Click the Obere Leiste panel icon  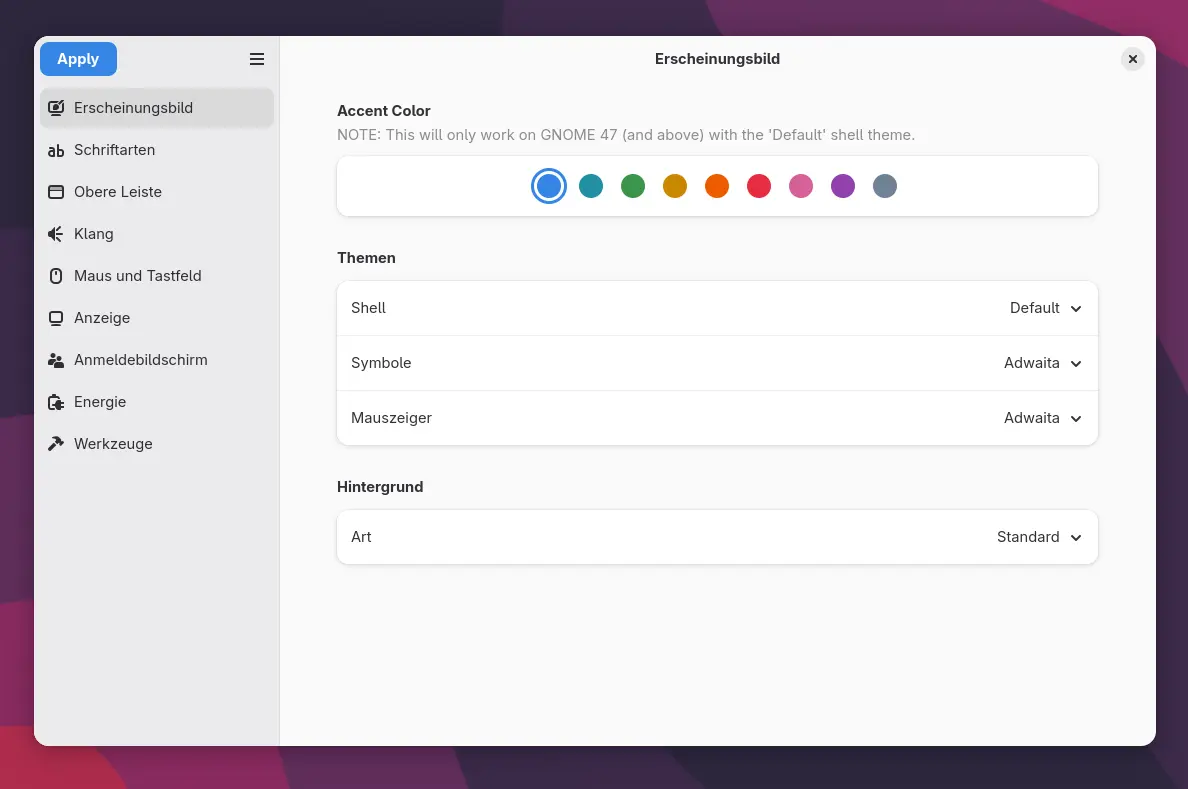pyautogui.click(x=56, y=192)
